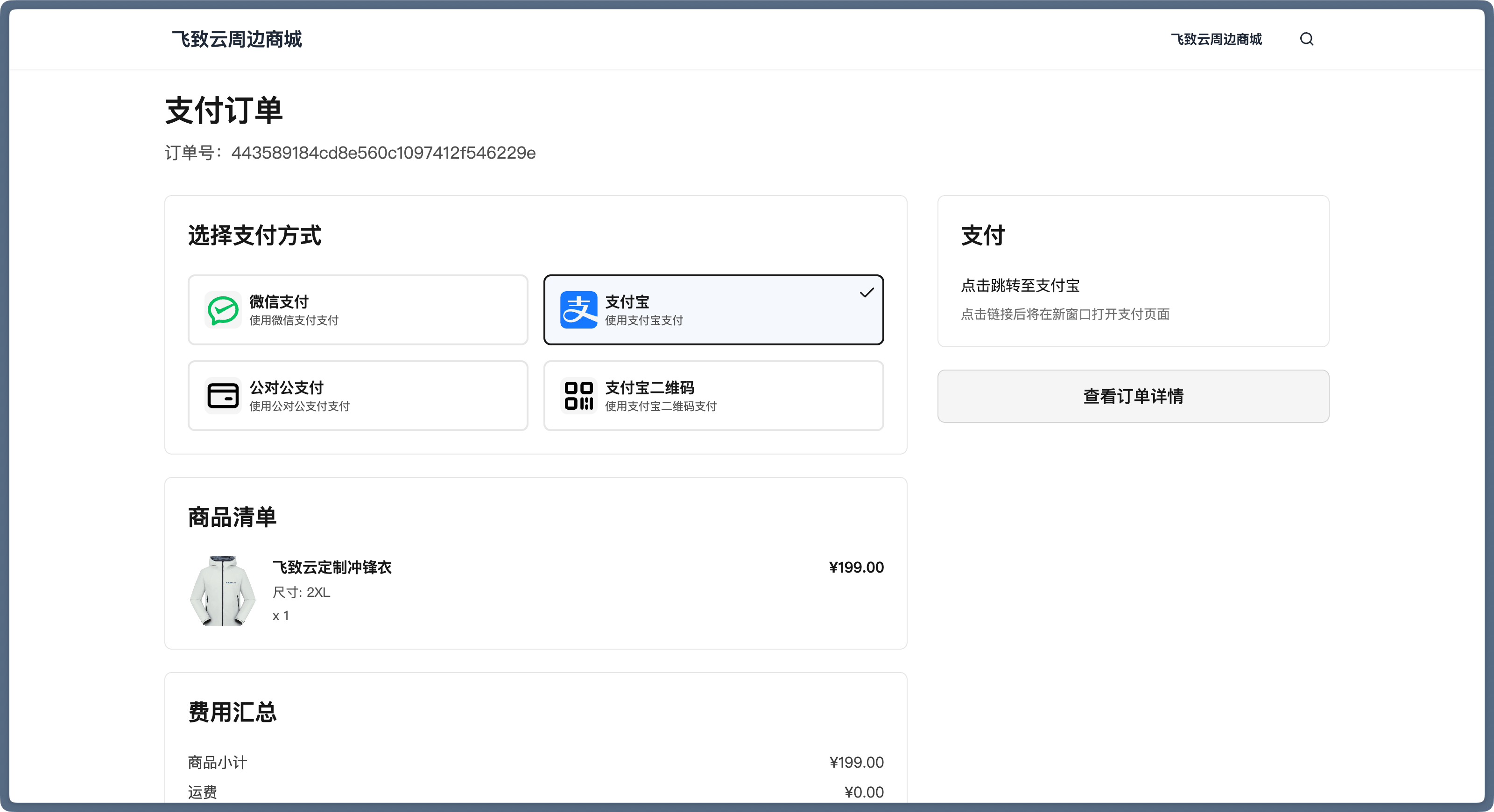The height and width of the screenshot is (812, 1494).
Task: Click the 点击链接后将在新窗口打开支付页面 hint text
Action: 1065,314
